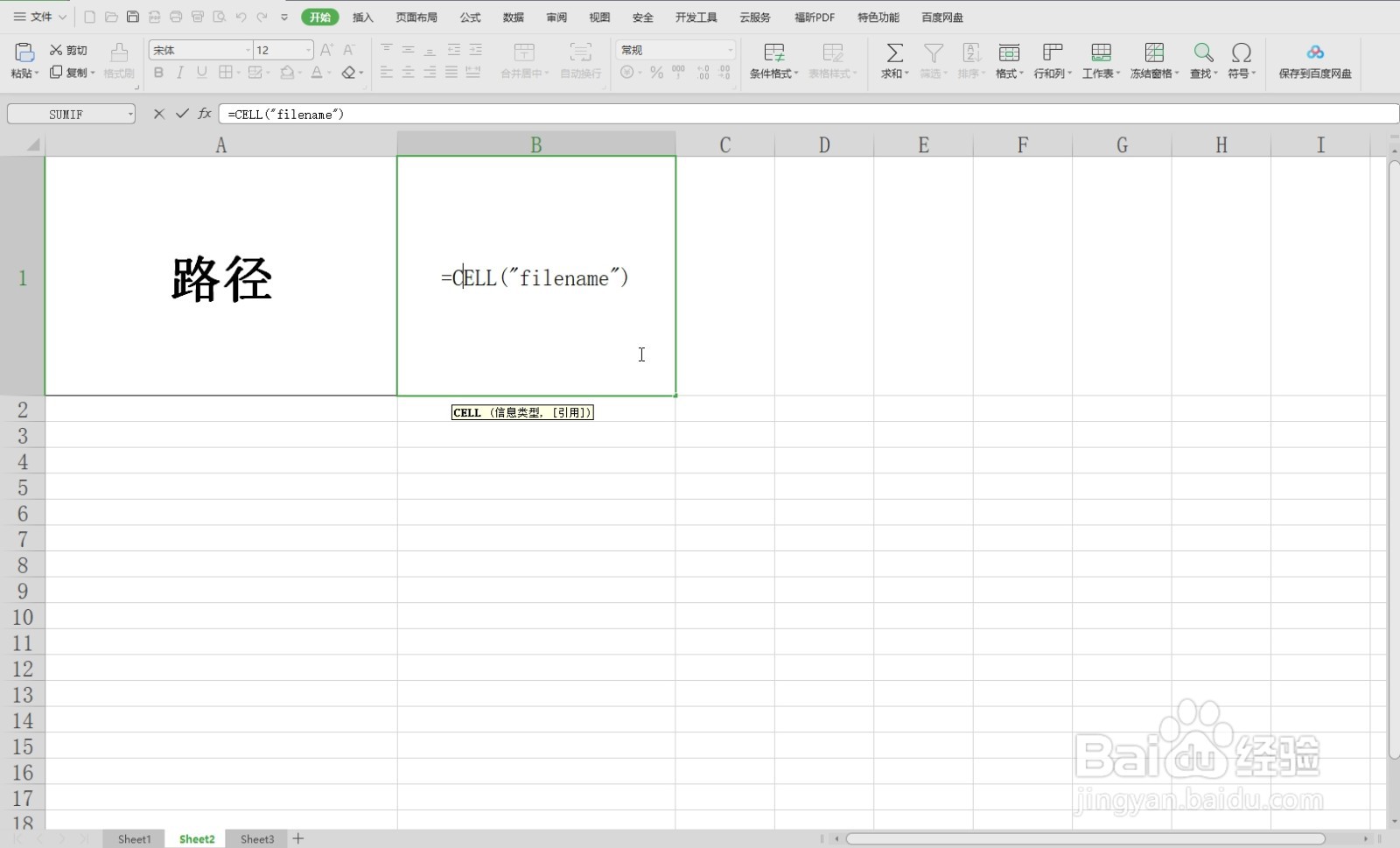1400x848 pixels.
Task: Add a new sheet with the plus button
Action: pyautogui.click(x=298, y=838)
